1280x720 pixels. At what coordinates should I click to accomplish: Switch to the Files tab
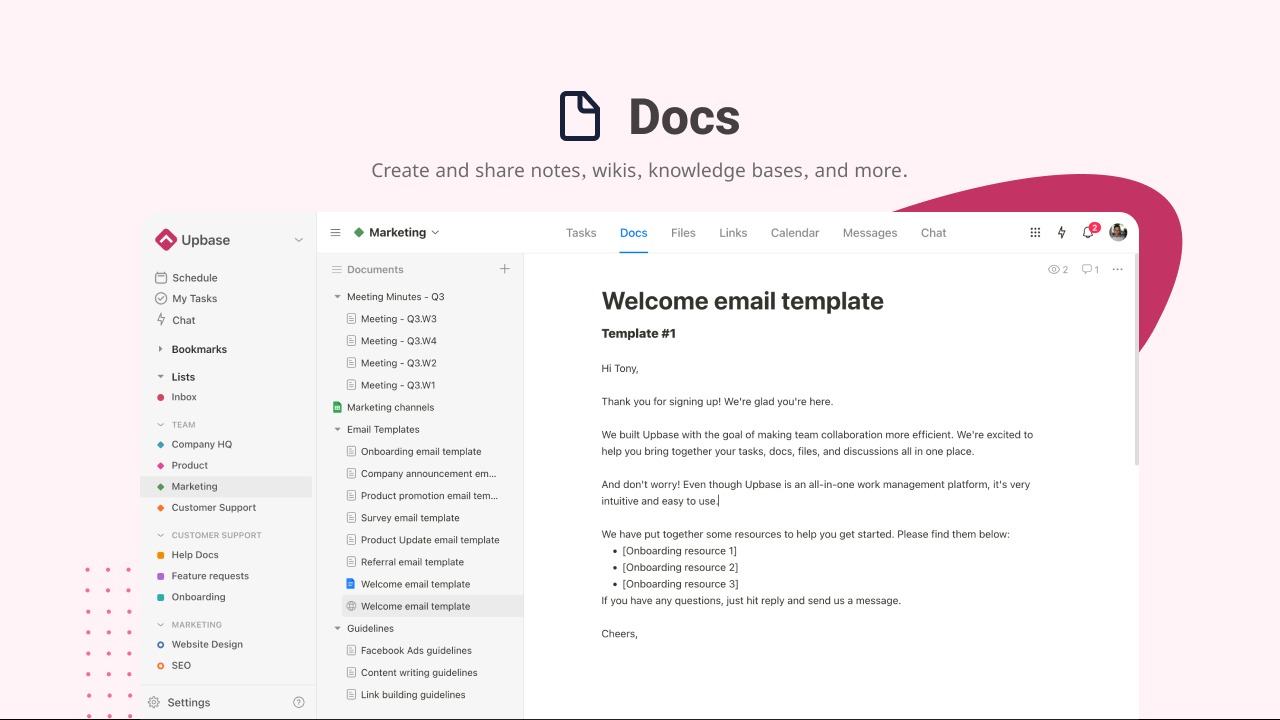pos(683,233)
